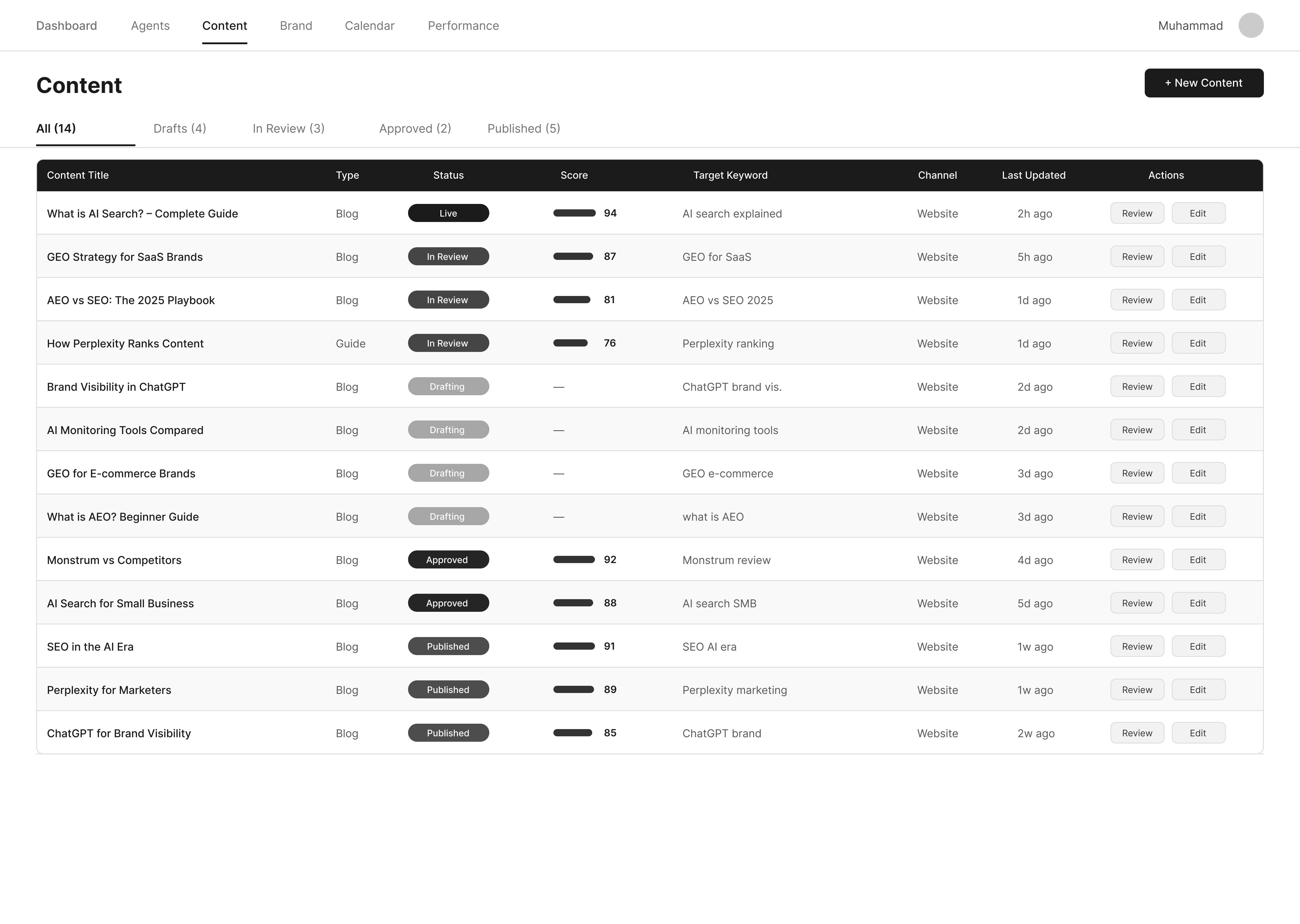
Task: Edit 'Brand Visibility in ChatGPT' entry
Action: (x=1198, y=386)
